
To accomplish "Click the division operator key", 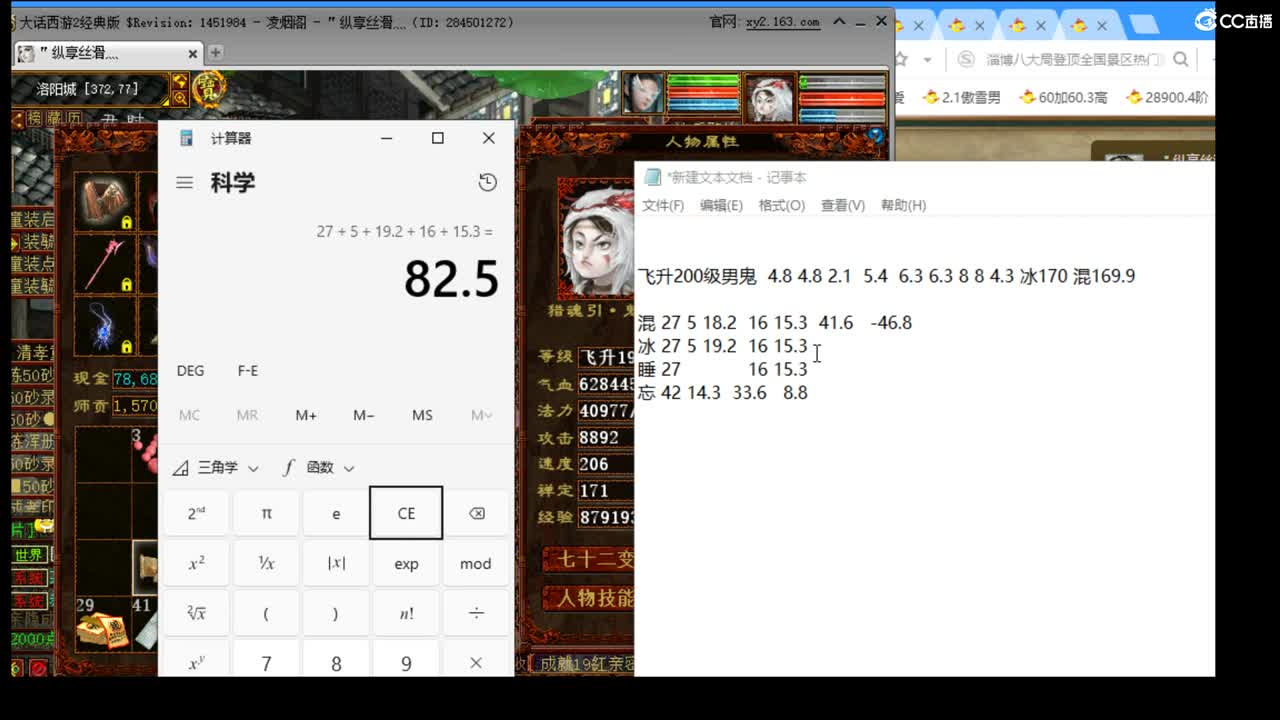I will [476, 613].
